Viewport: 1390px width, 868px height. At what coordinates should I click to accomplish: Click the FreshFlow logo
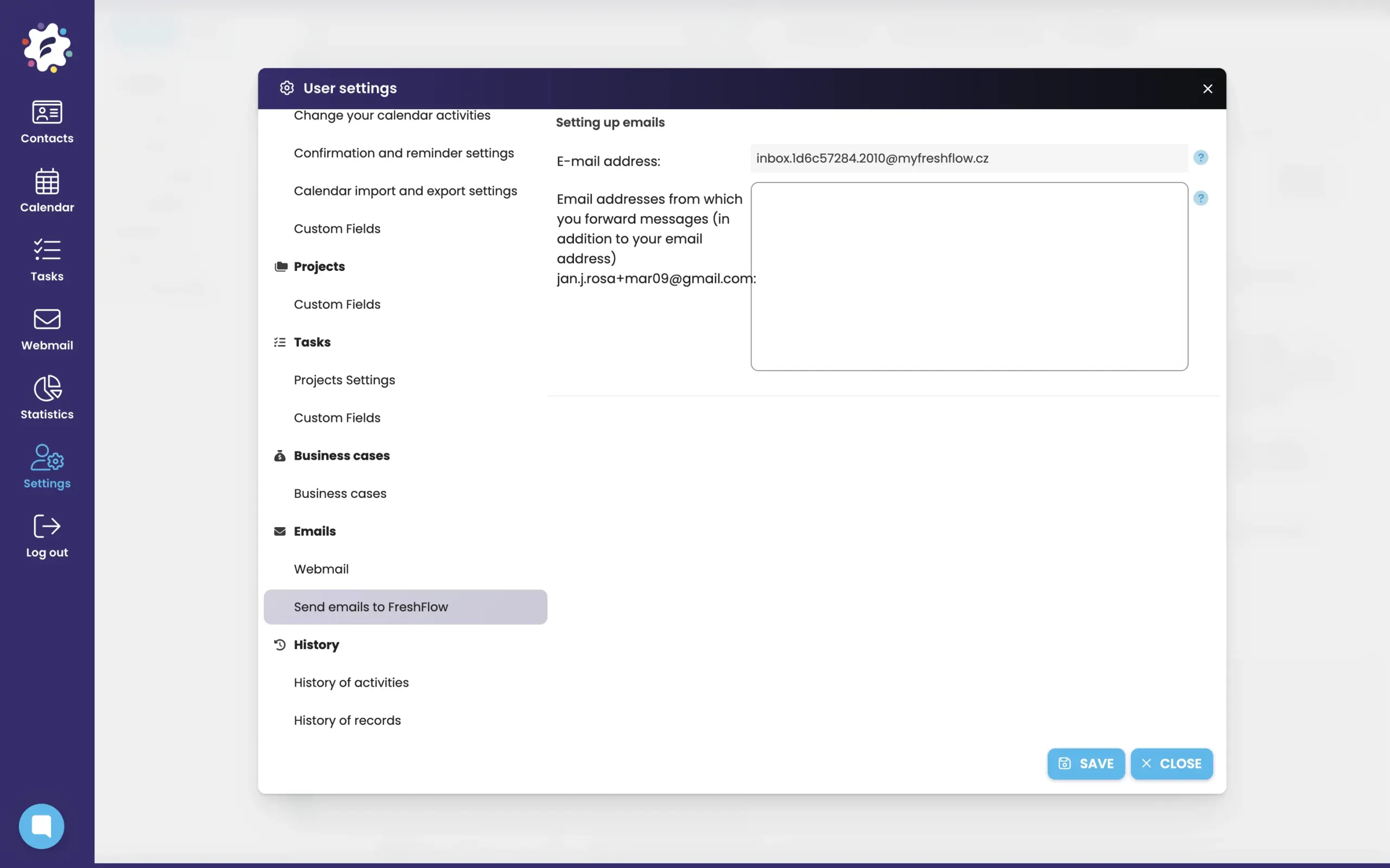click(x=47, y=47)
